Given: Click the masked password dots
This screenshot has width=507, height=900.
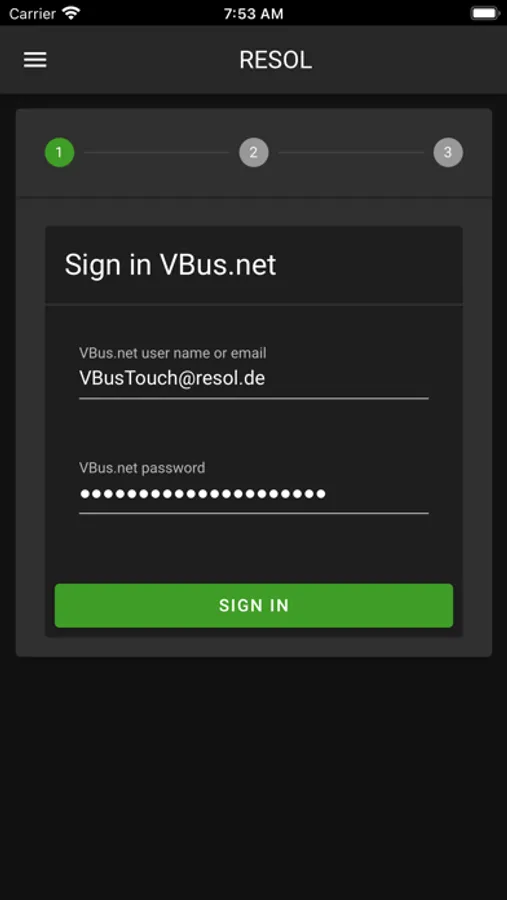Looking at the screenshot, I should click(x=203, y=494).
